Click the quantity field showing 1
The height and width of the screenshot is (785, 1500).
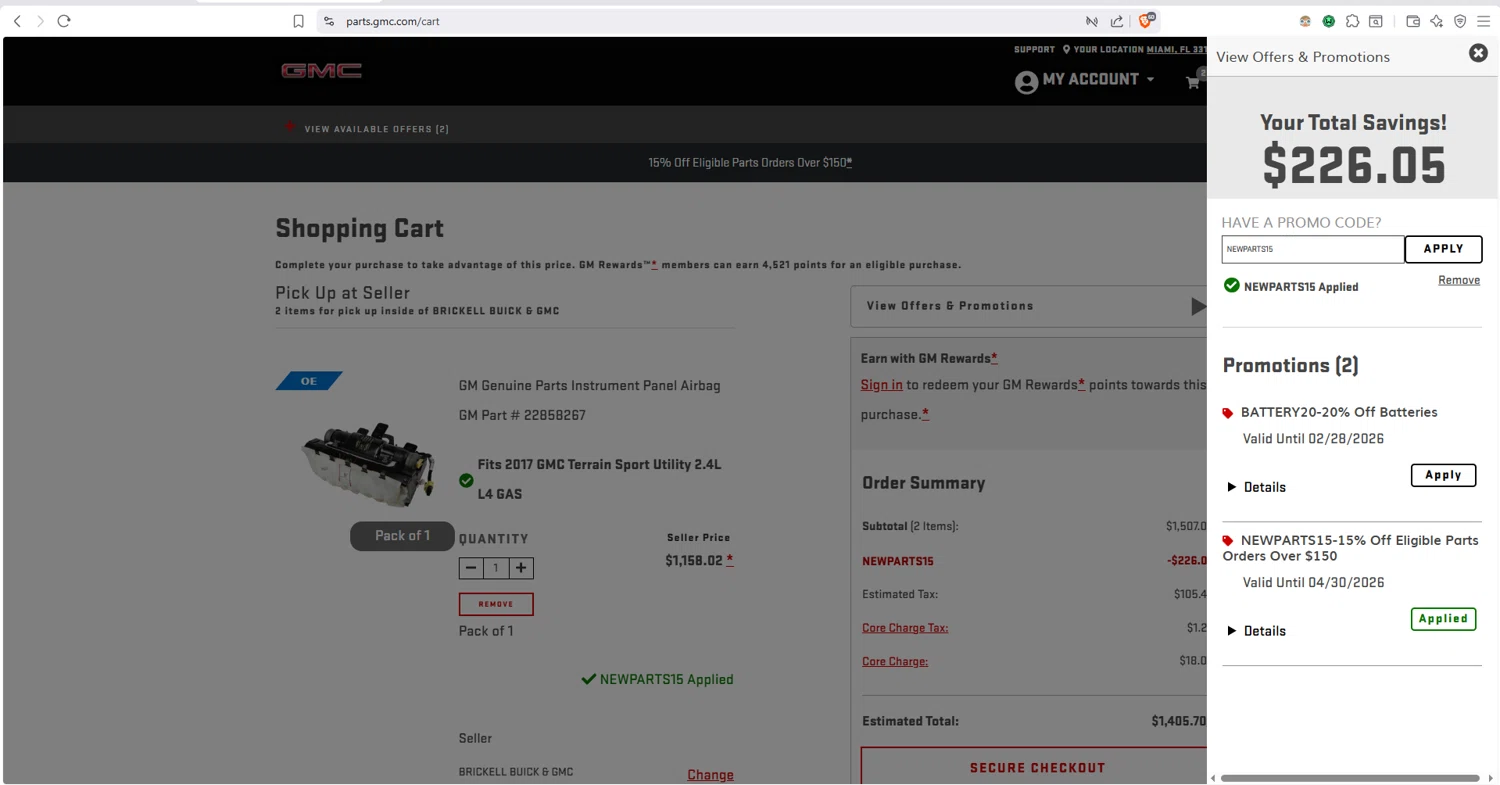pos(496,568)
